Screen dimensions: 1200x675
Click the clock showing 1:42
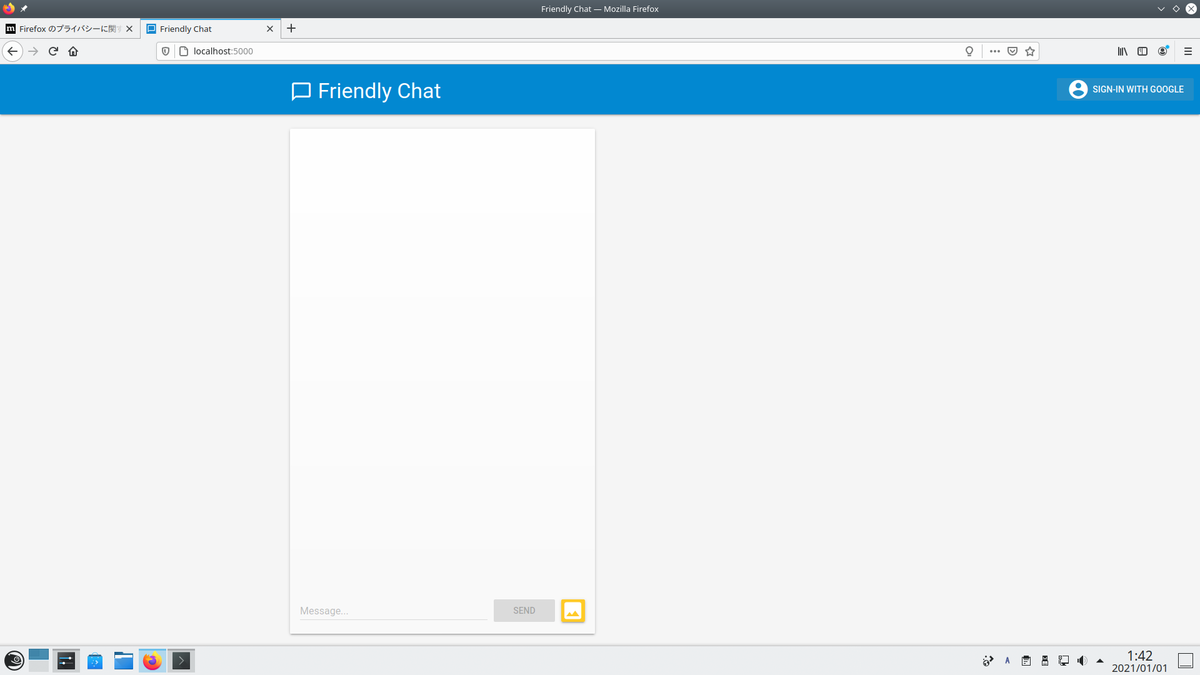(x=1139, y=660)
